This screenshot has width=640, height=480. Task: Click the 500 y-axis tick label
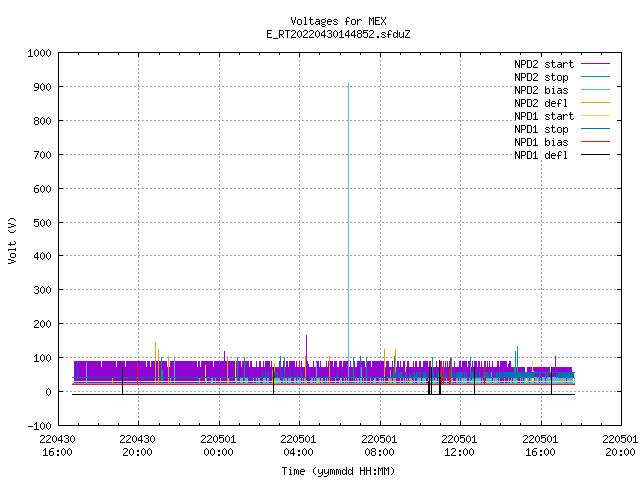pyautogui.click(x=42, y=222)
